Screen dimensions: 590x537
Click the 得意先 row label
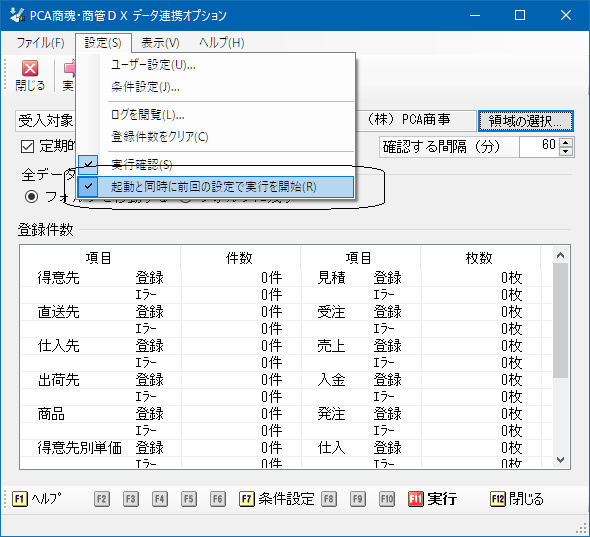(x=58, y=278)
